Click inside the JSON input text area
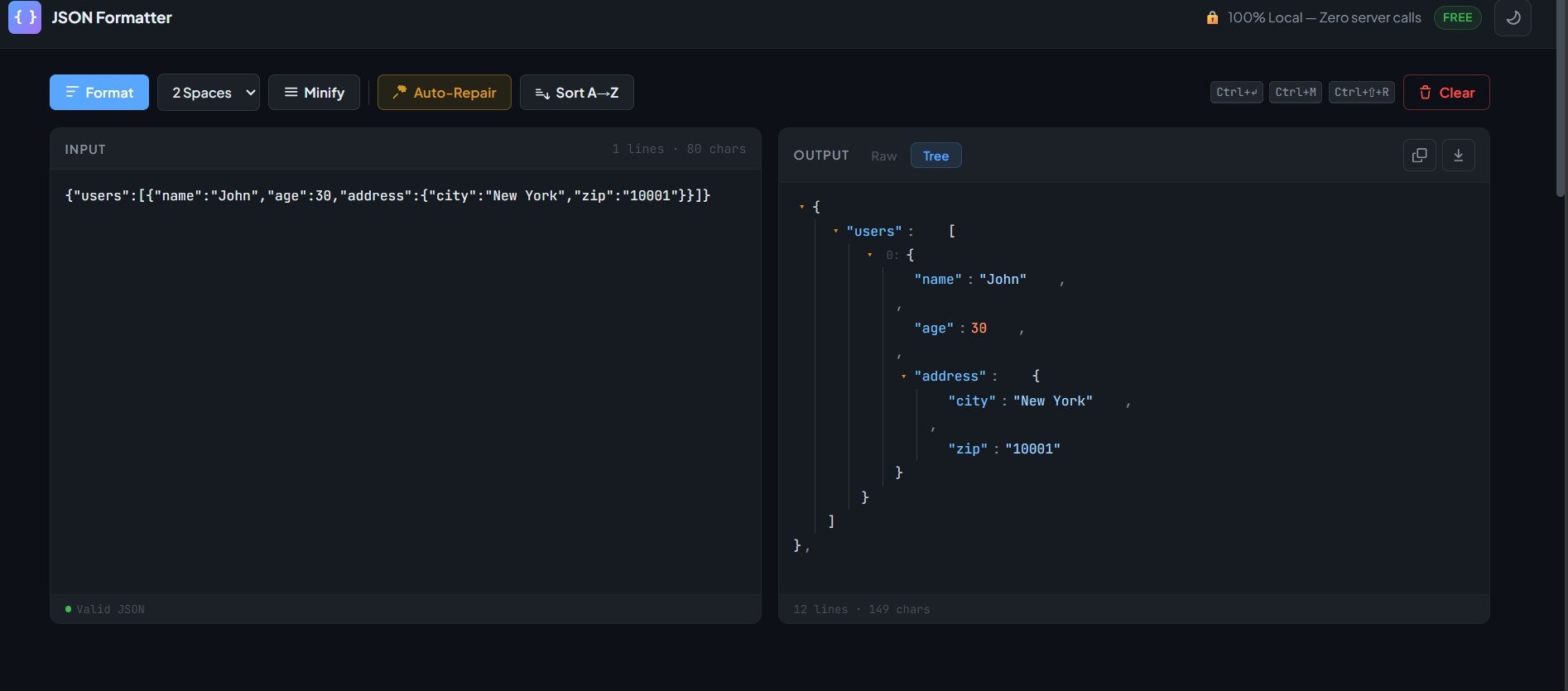Viewport: 1568px width, 691px height. pyautogui.click(x=406, y=381)
